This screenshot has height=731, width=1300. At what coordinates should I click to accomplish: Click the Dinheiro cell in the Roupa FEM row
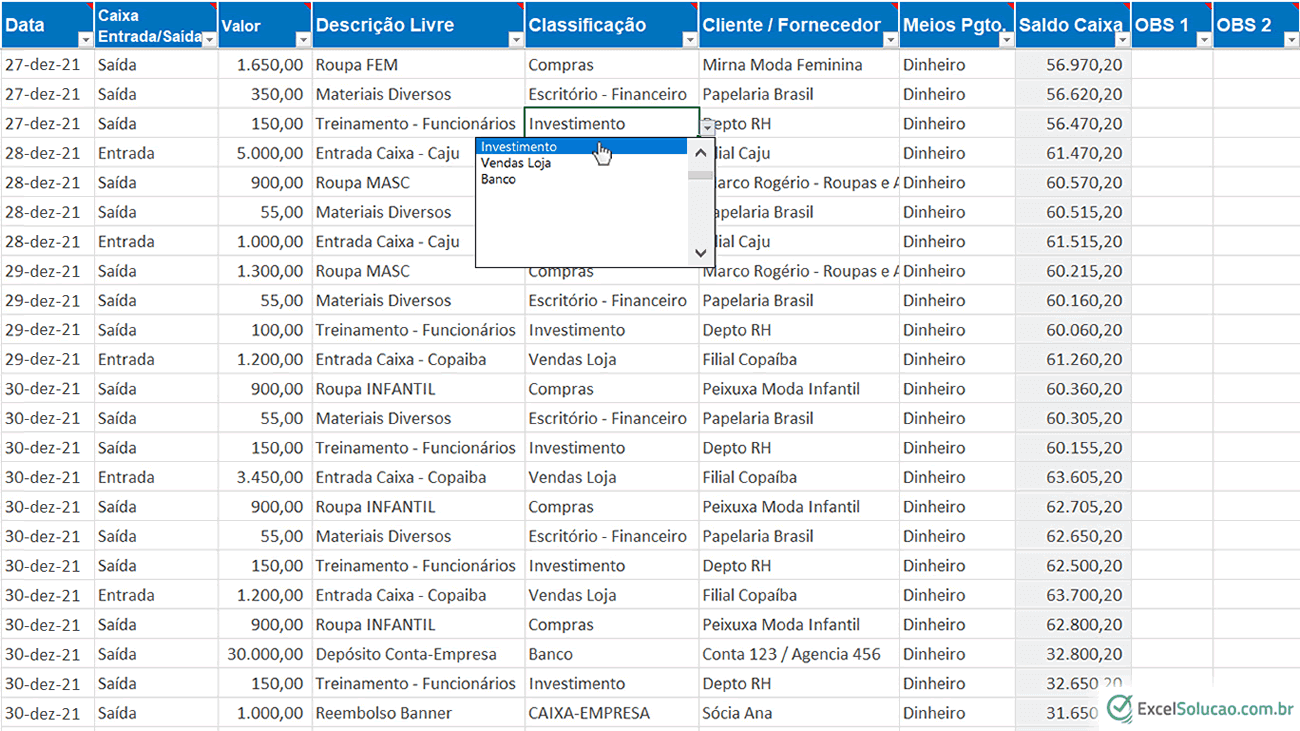coord(957,65)
